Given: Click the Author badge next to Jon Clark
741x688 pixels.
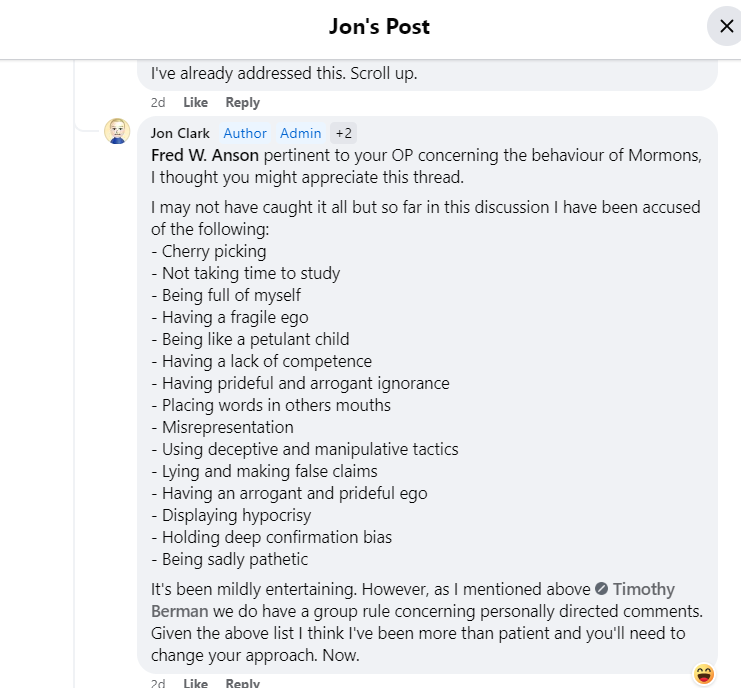Looking at the screenshot, I should pos(245,133).
